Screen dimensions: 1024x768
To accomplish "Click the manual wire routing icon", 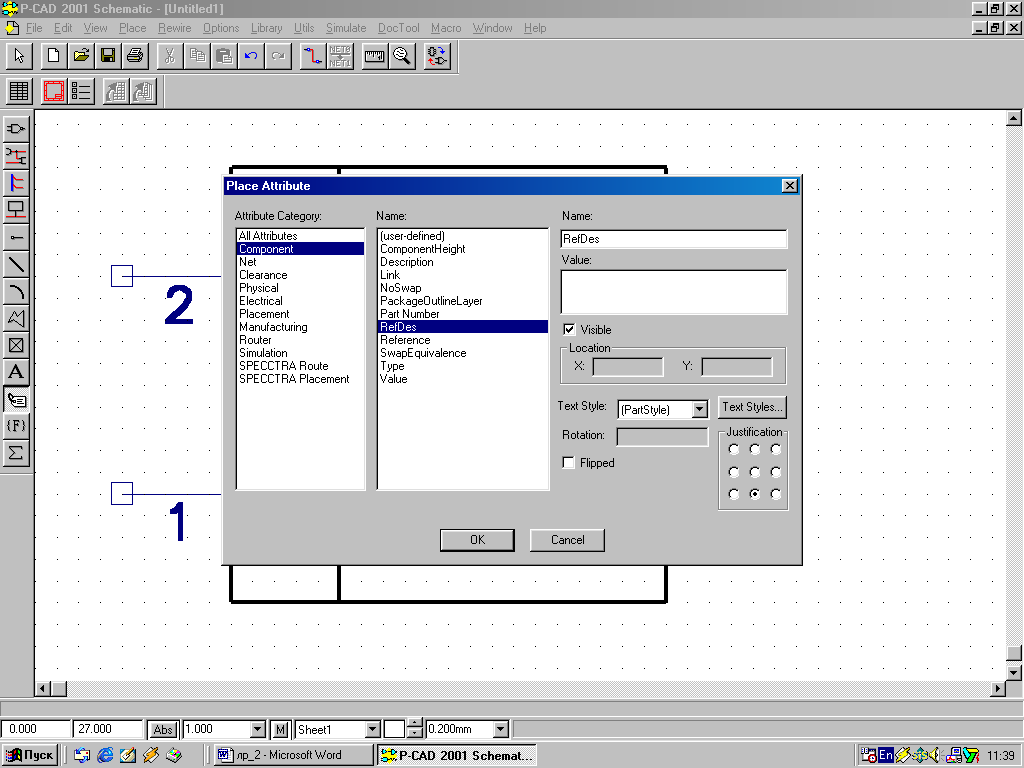I will (313, 56).
